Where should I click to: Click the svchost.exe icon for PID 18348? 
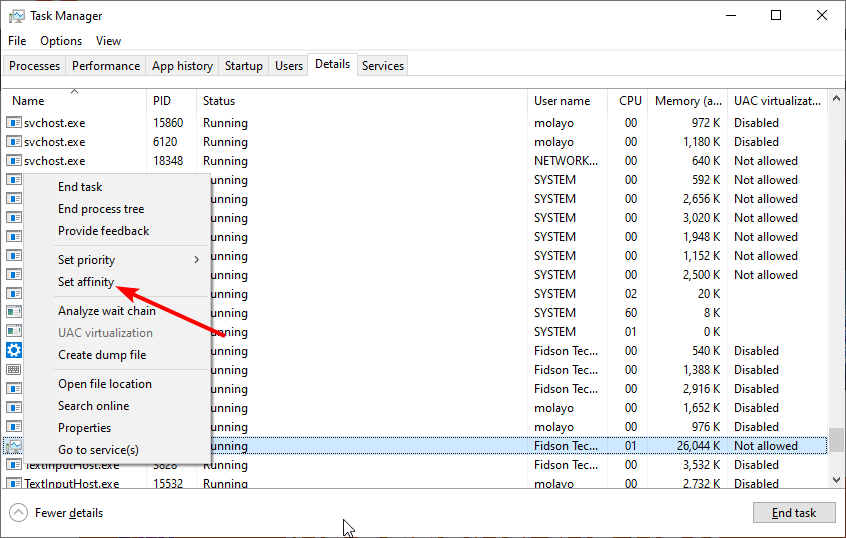coord(14,161)
